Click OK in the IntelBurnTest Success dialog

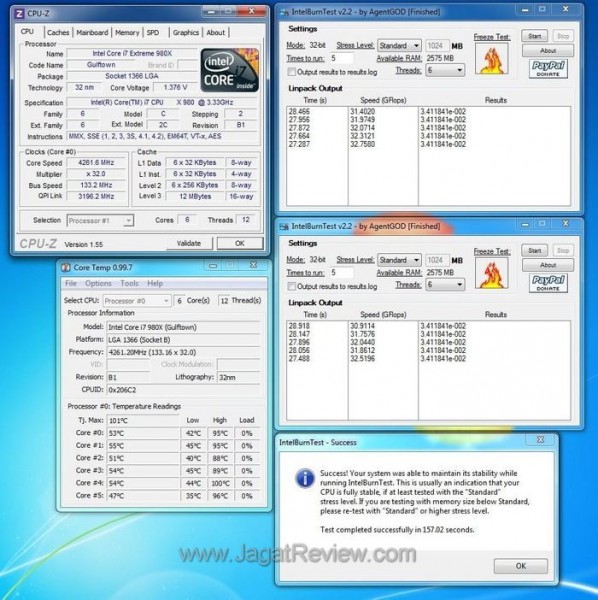coord(521,566)
